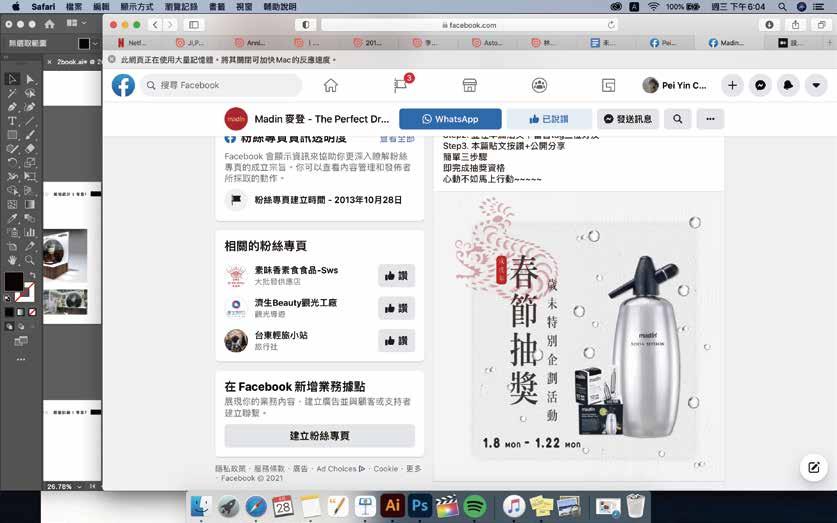Set fill to None in Illustrator toolbar
Screen dimensions: 837x523
[32, 312]
